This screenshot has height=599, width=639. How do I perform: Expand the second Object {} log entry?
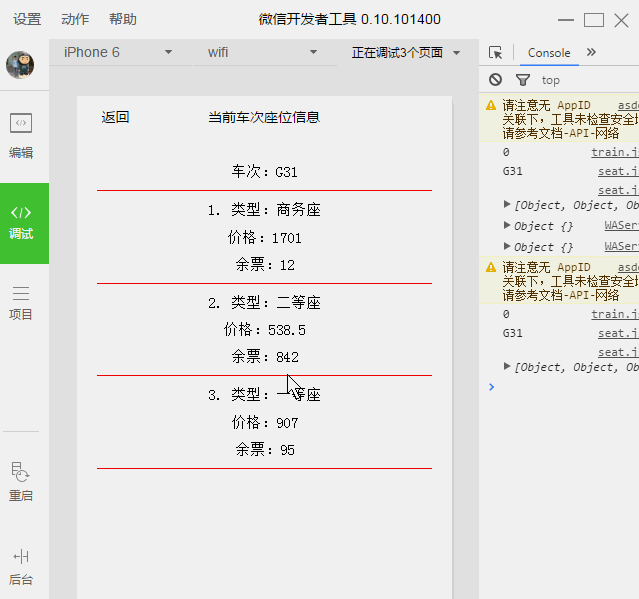point(507,246)
